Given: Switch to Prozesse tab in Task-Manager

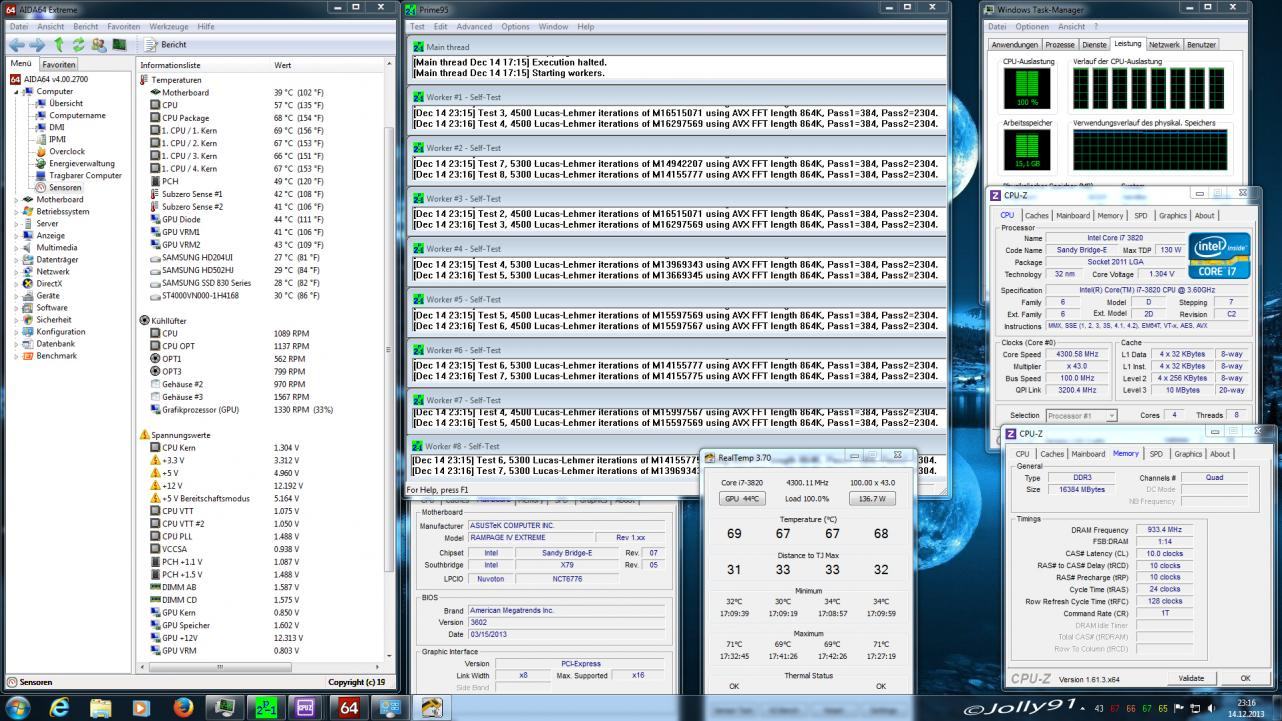Looking at the screenshot, I should (x=1060, y=45).
